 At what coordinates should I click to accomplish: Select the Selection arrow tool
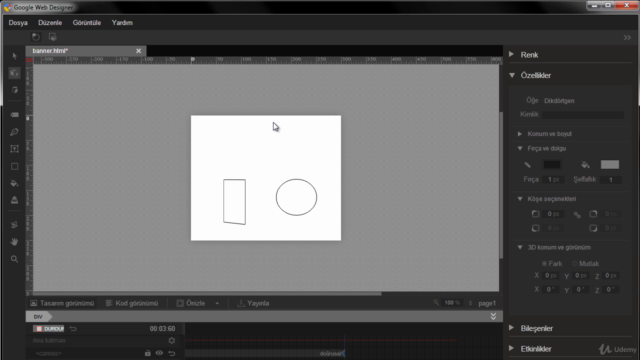[15, 56]
